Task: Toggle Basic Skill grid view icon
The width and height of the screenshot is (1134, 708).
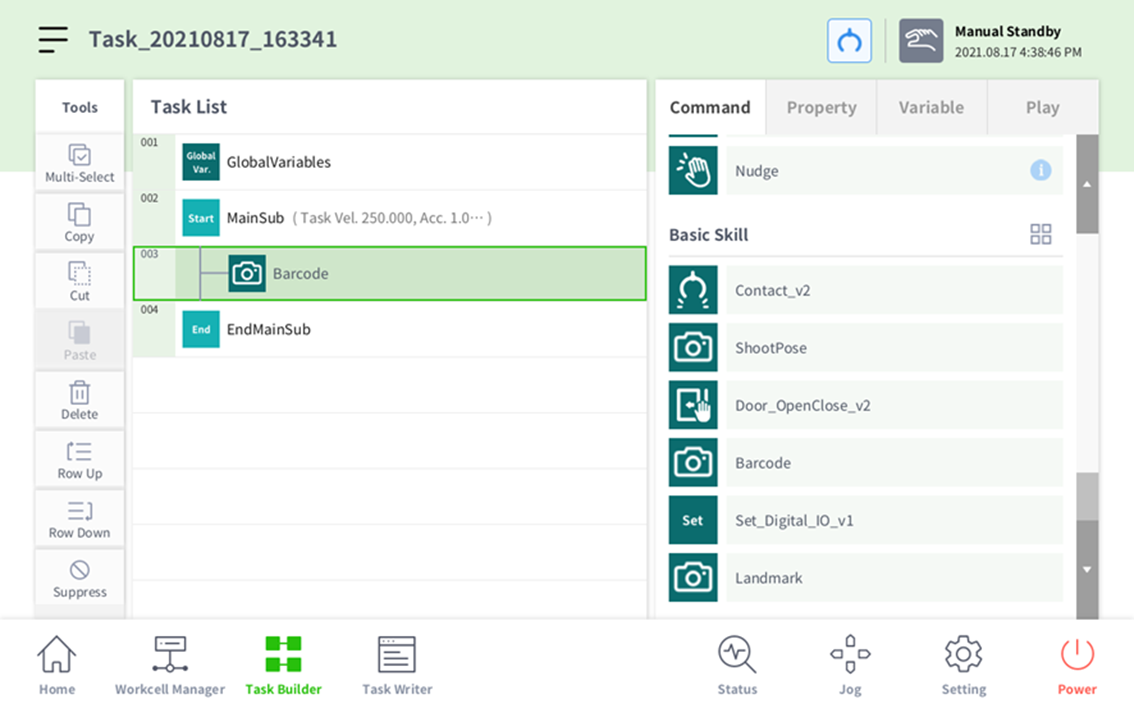Action: click(x=1040, y=235)
